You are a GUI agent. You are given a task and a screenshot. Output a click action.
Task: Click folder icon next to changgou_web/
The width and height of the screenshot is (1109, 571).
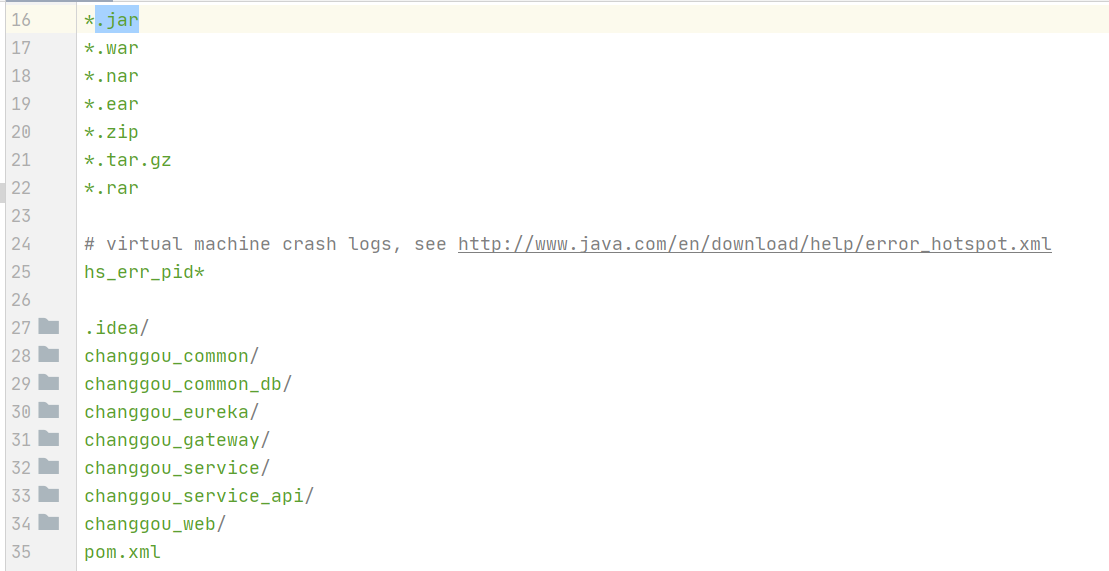click(x=49, y=522)
